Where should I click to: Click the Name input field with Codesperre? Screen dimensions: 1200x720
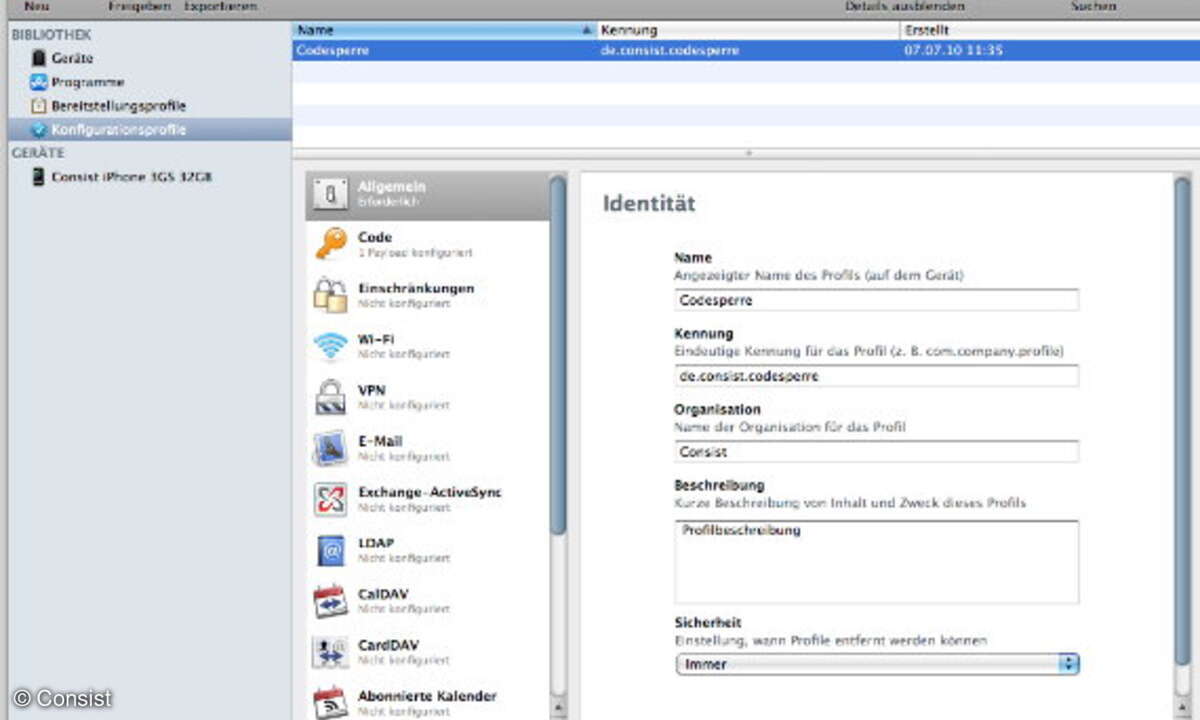877,300
